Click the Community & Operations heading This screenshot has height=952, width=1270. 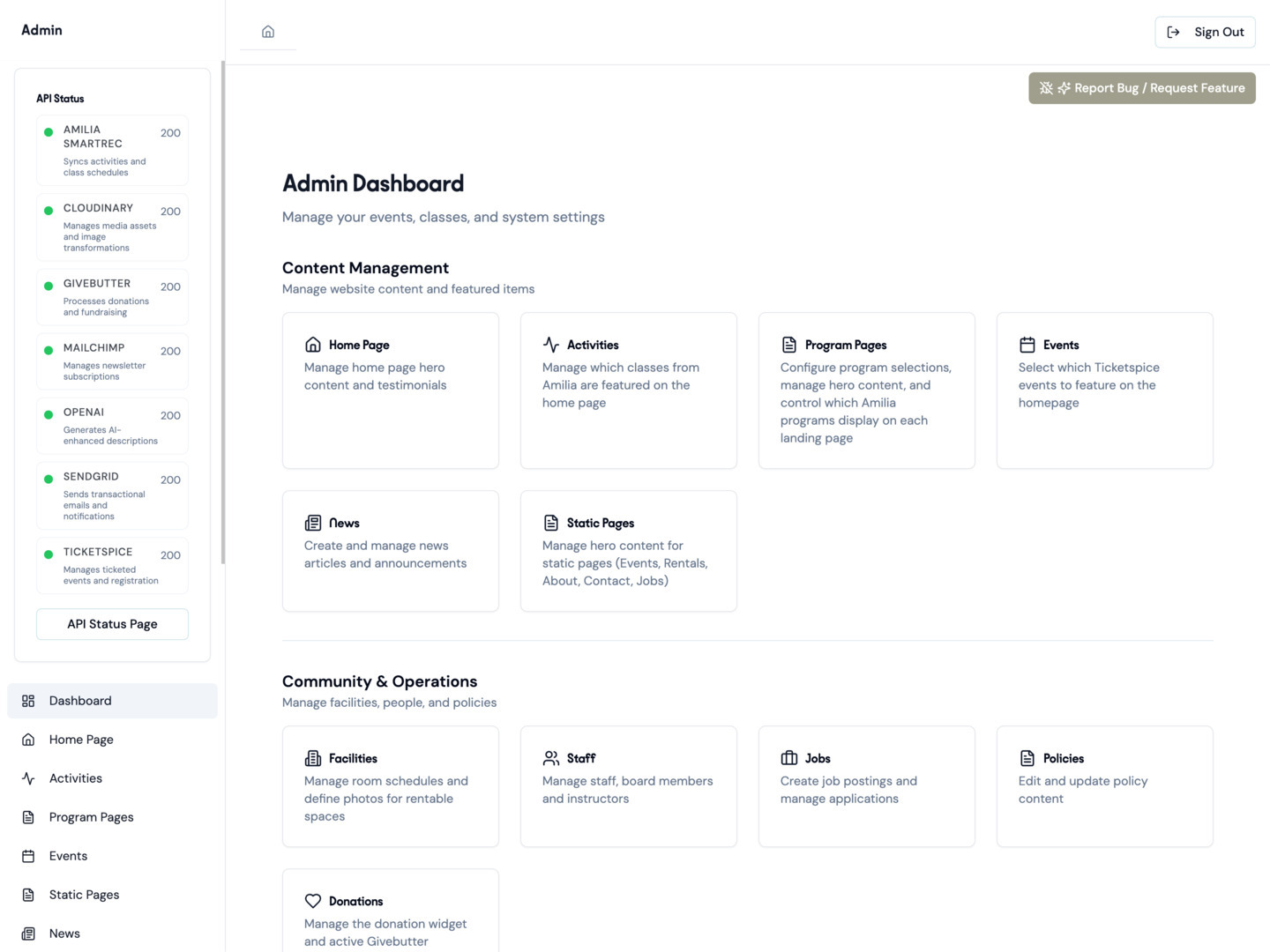379,681
